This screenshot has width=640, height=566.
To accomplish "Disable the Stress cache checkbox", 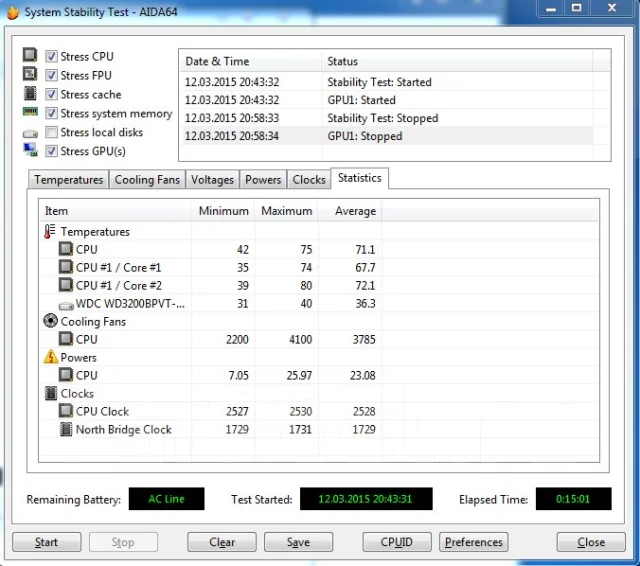I will tap(51, 94).
